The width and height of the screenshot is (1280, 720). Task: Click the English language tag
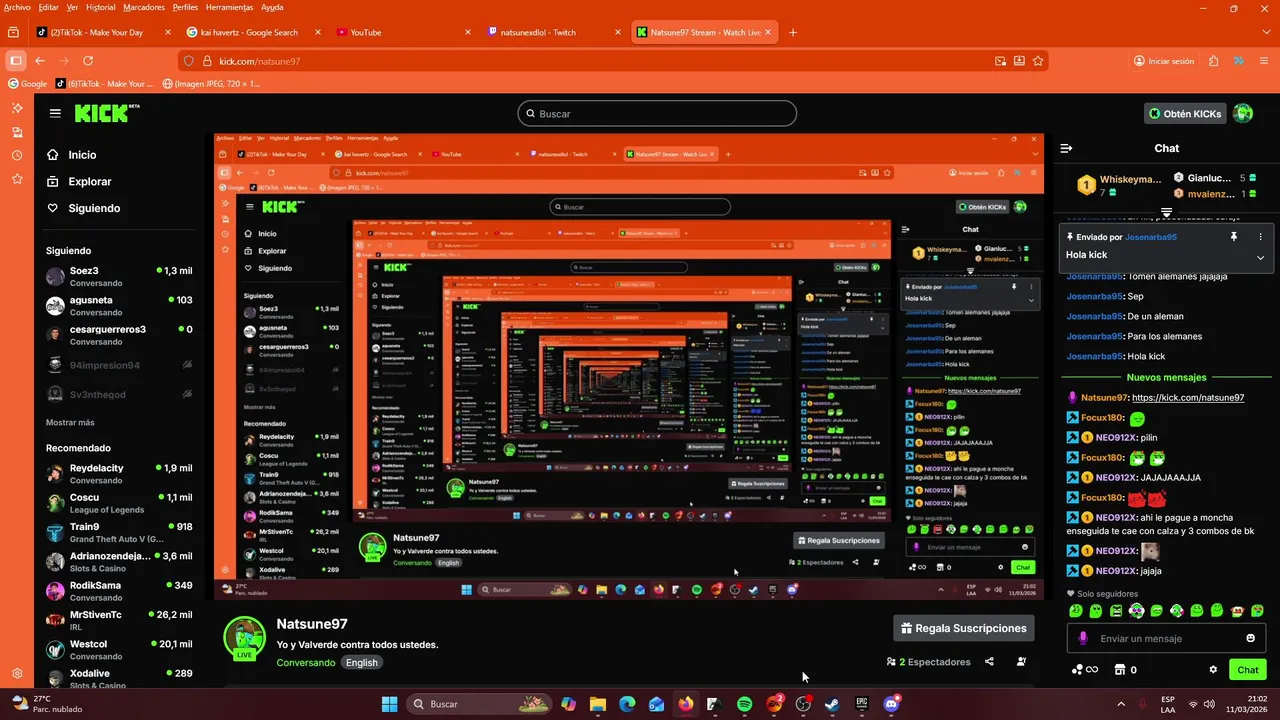click(x=362, y=662)
